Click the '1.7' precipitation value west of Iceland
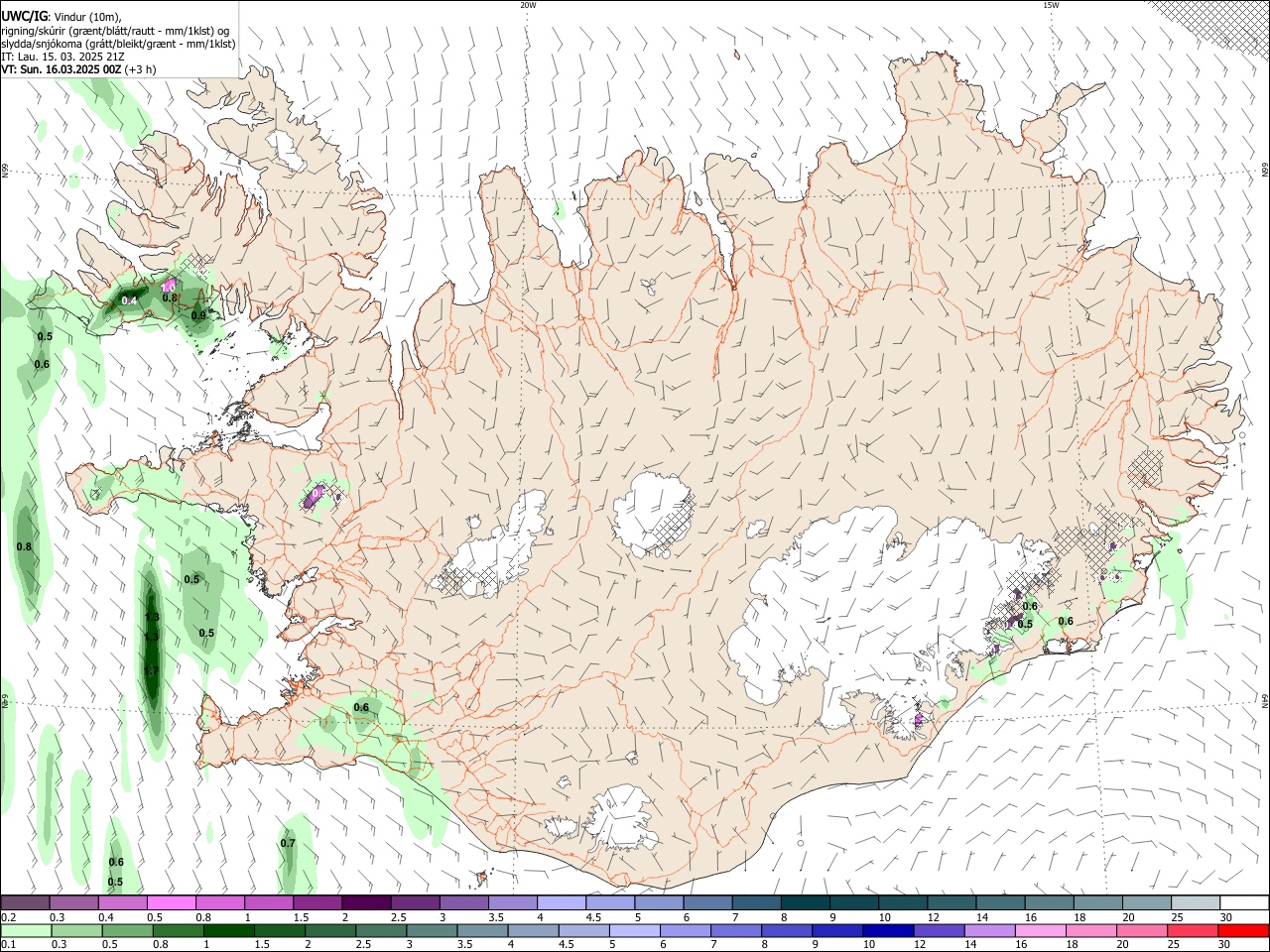 [151, 671]
